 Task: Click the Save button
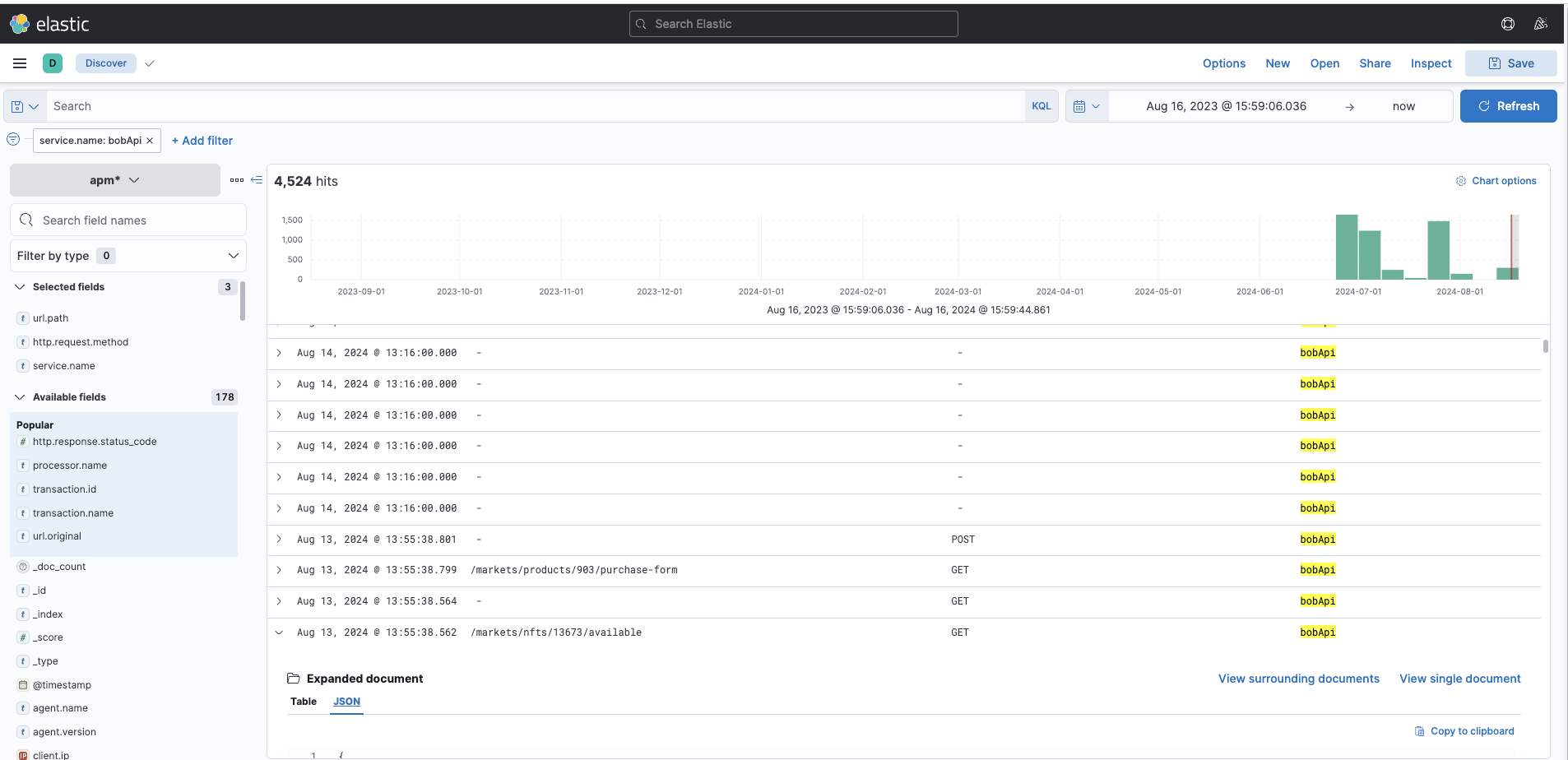tap(1510, 63)
